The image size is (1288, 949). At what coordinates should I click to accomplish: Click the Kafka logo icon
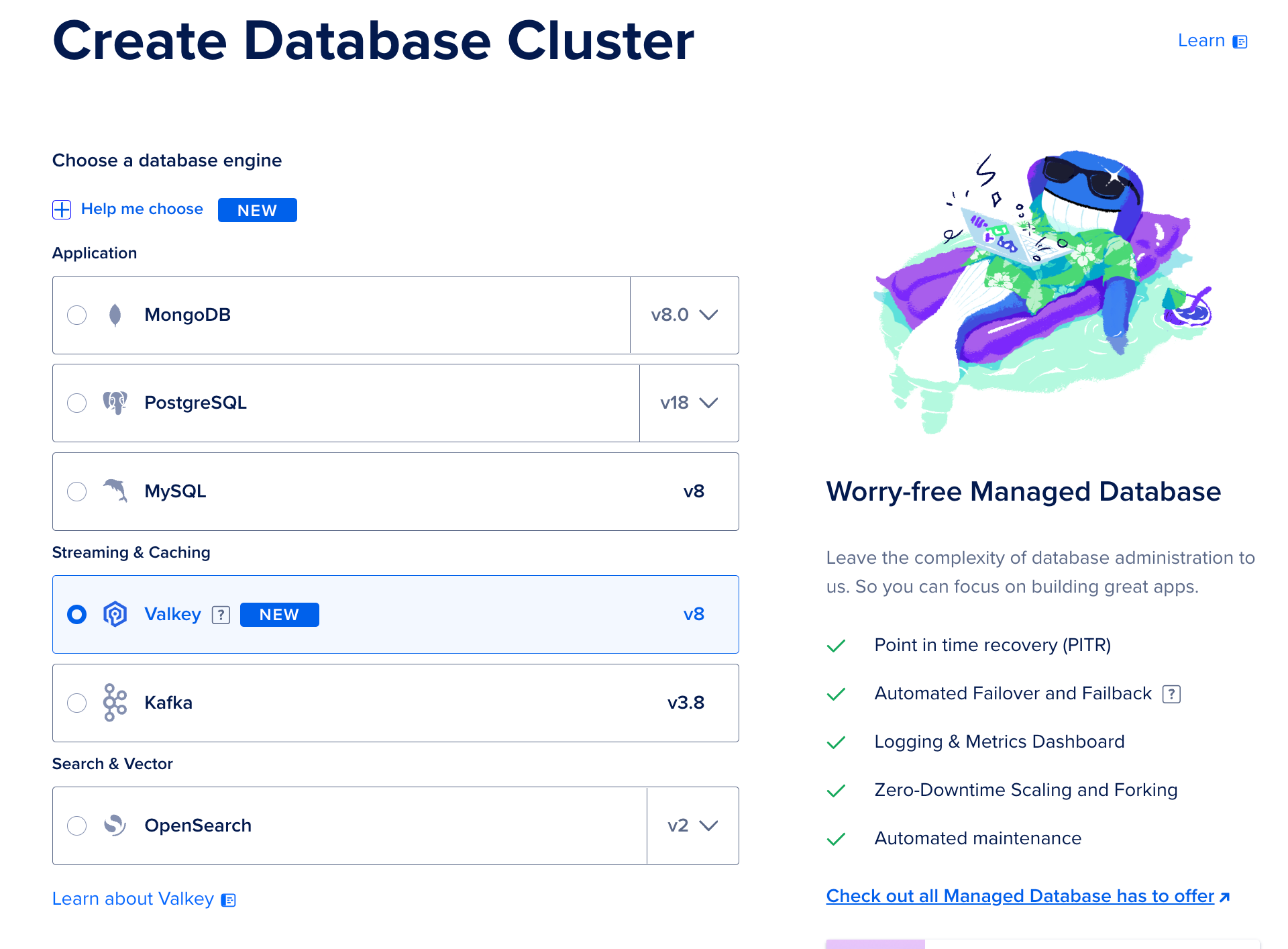[115, 703]
